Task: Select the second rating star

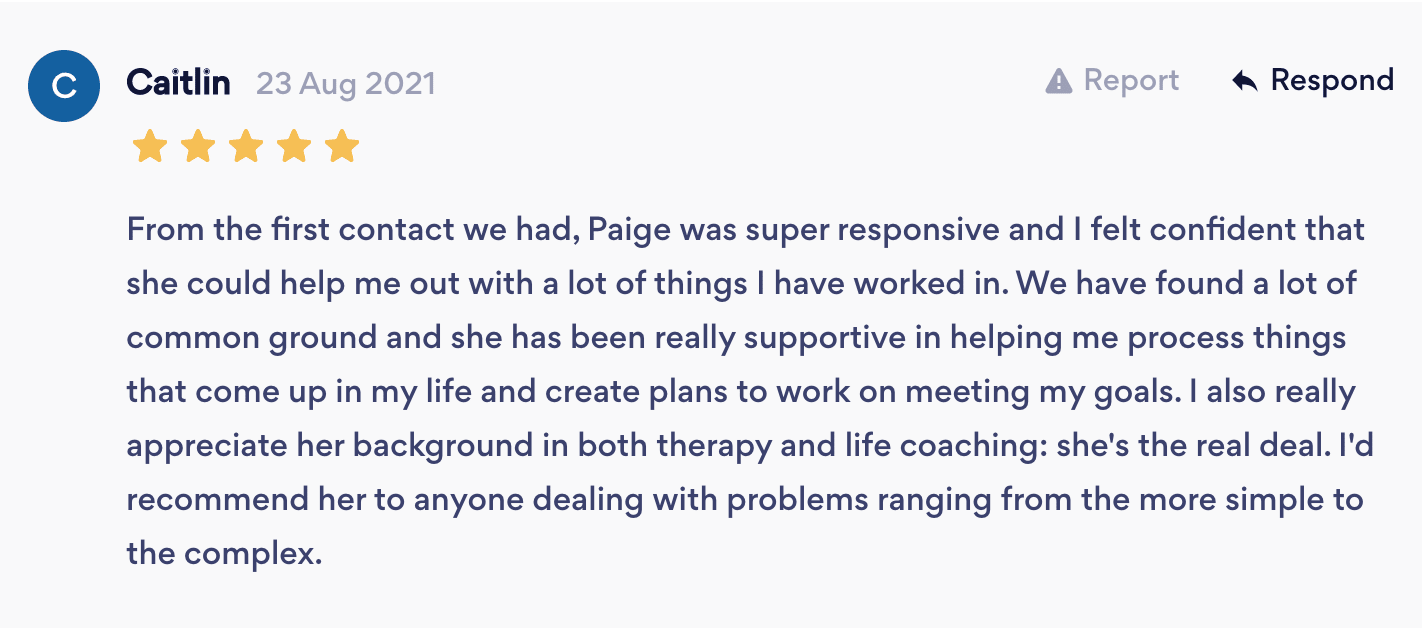Action: point(198,147)
